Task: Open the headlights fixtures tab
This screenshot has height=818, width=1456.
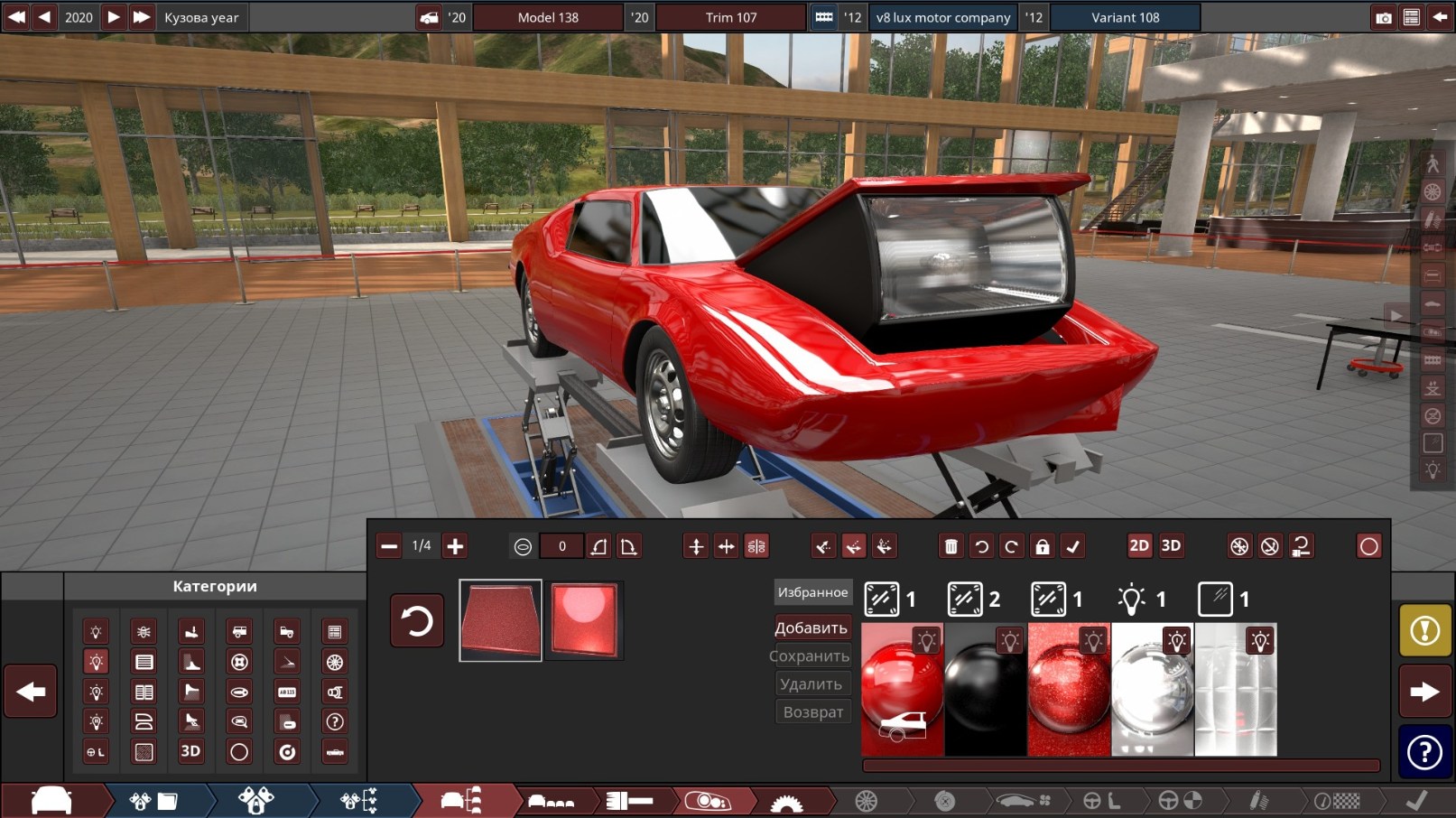Action: coord(708,801)
